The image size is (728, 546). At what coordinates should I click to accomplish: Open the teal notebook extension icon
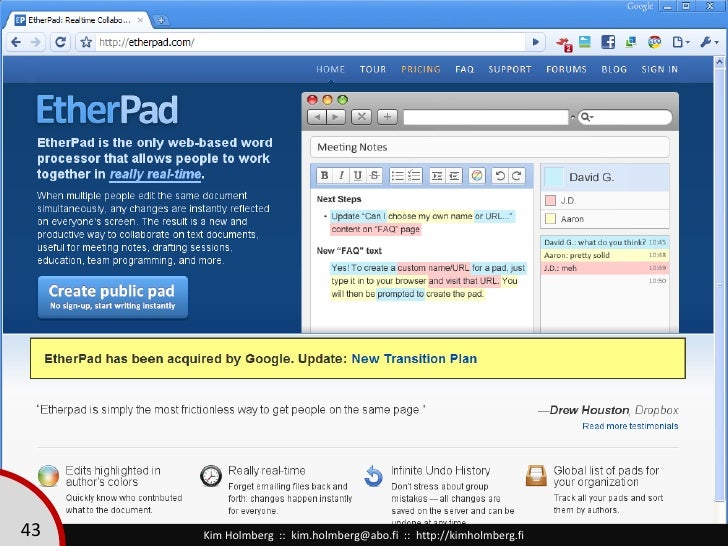[x=585, y=42]
